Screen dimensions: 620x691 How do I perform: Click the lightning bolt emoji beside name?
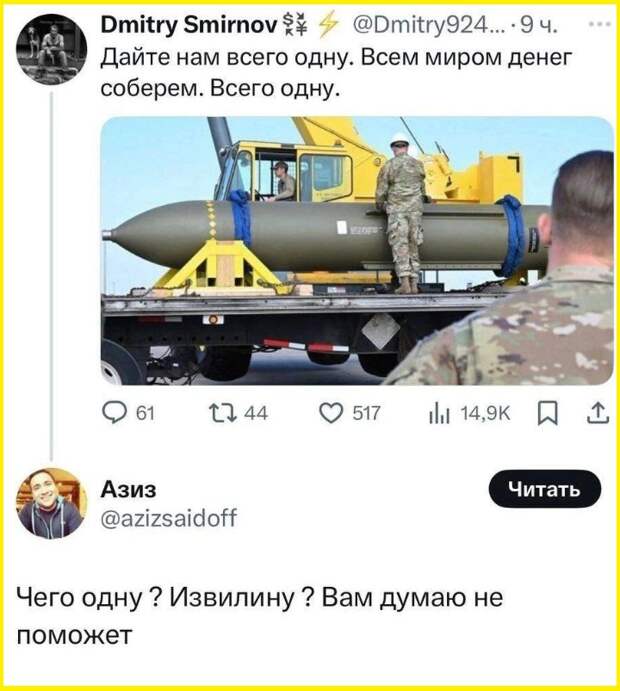[328, 25]
